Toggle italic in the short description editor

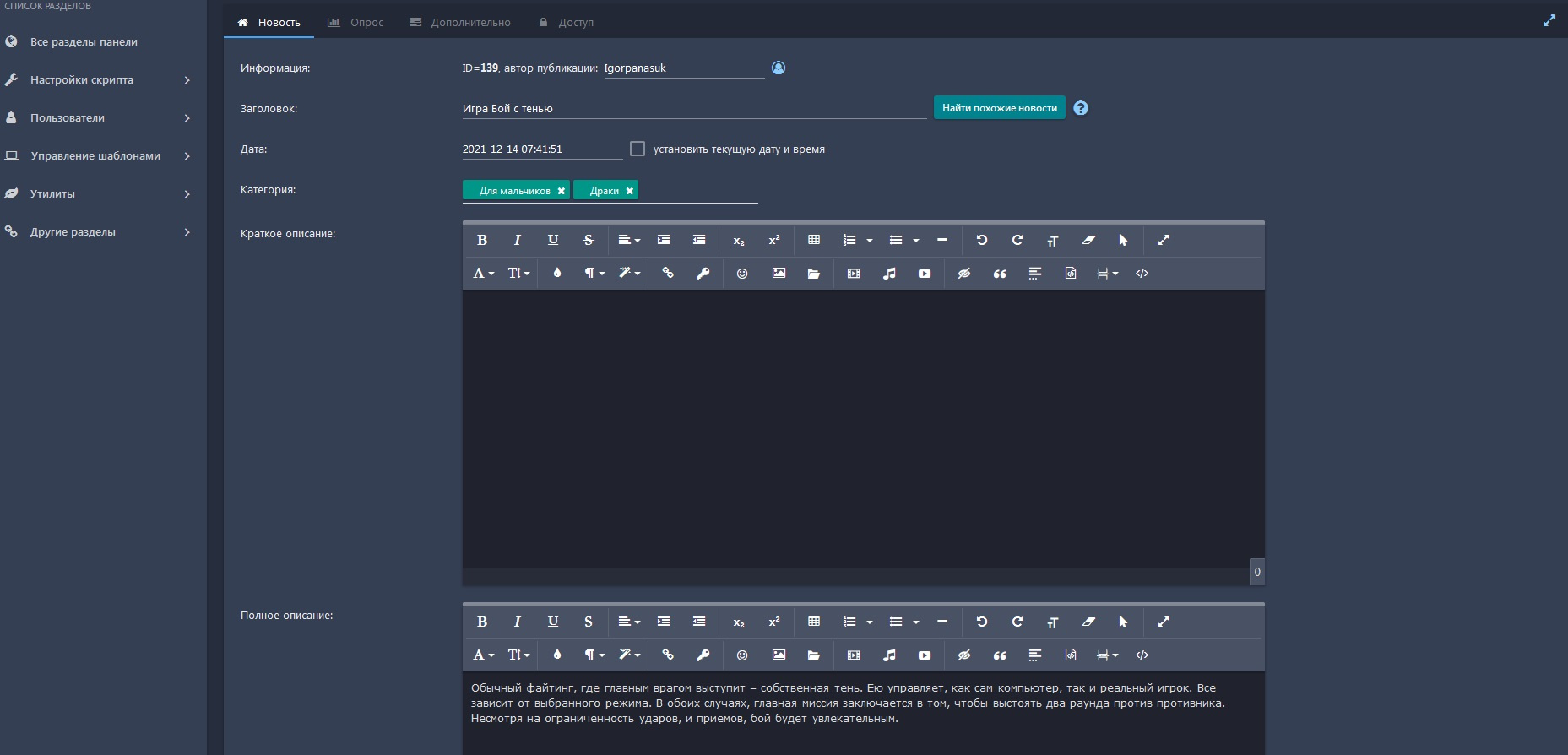518,240
